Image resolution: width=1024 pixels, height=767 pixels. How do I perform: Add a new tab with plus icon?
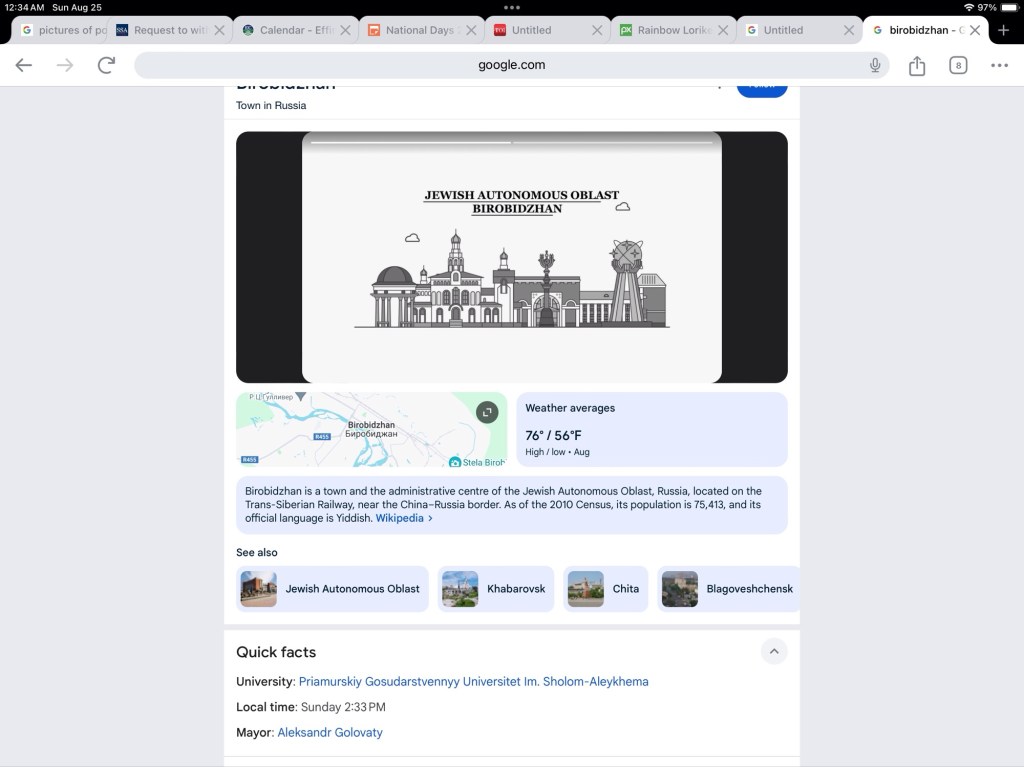tap(1004, 30)
